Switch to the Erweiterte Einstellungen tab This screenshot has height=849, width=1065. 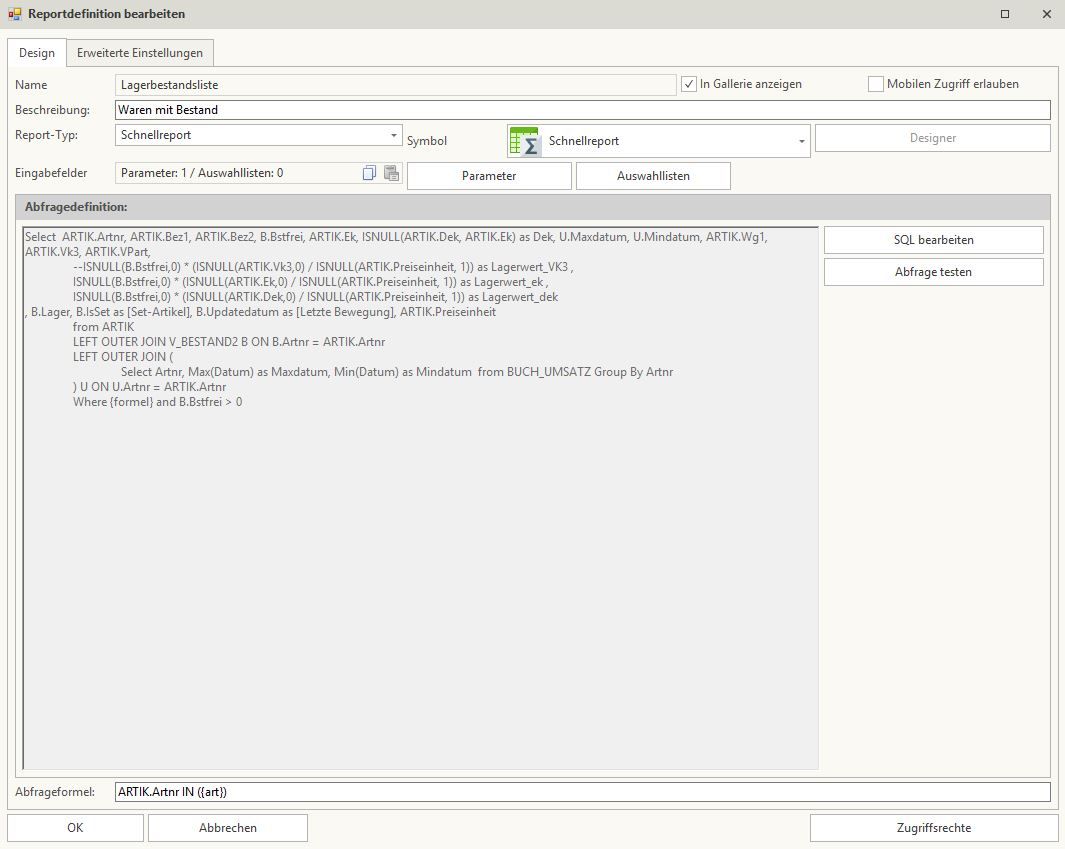click(140, 53)
